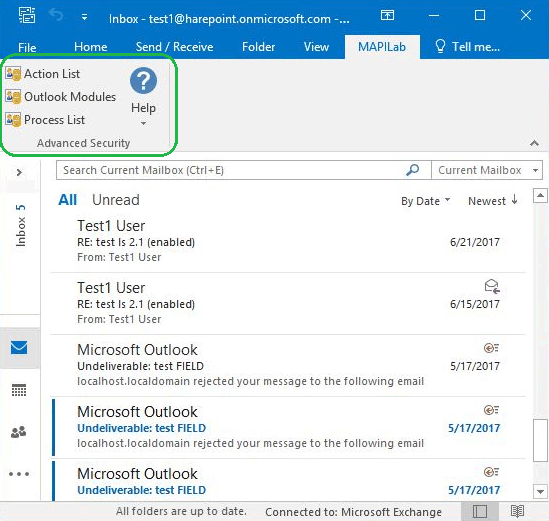This screenshot has height=521, width=549.
Task: Open the vertical Inbox 5 folder label
Action: click(21, 225)
